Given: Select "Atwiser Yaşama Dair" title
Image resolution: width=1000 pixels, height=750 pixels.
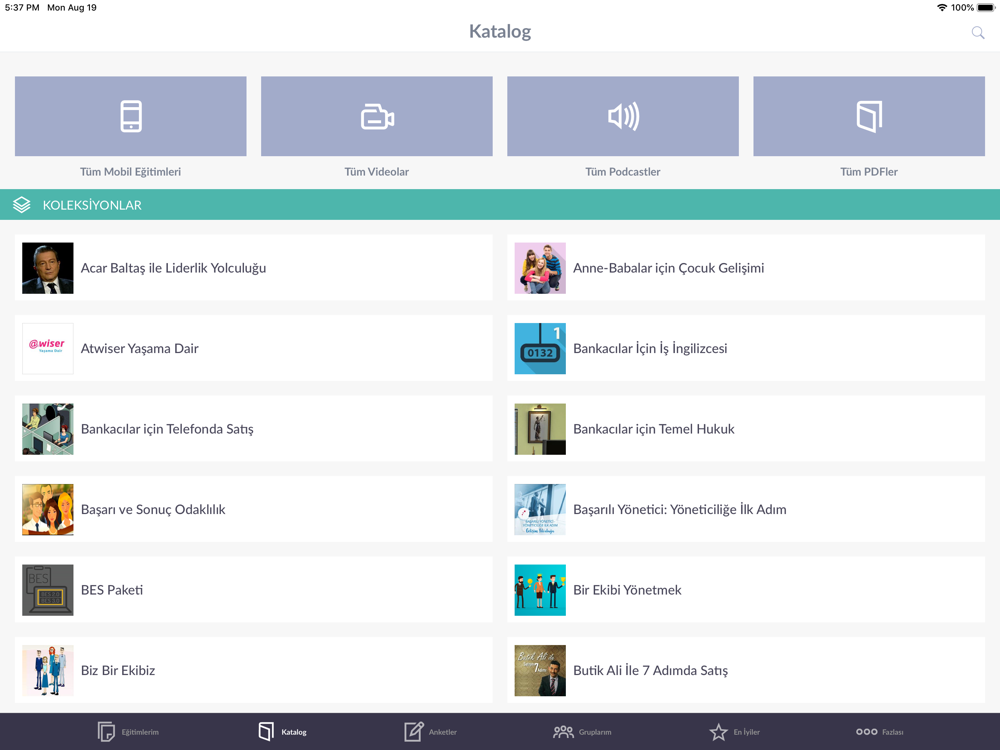Looking at the screenshot, I should pos(140,349).
